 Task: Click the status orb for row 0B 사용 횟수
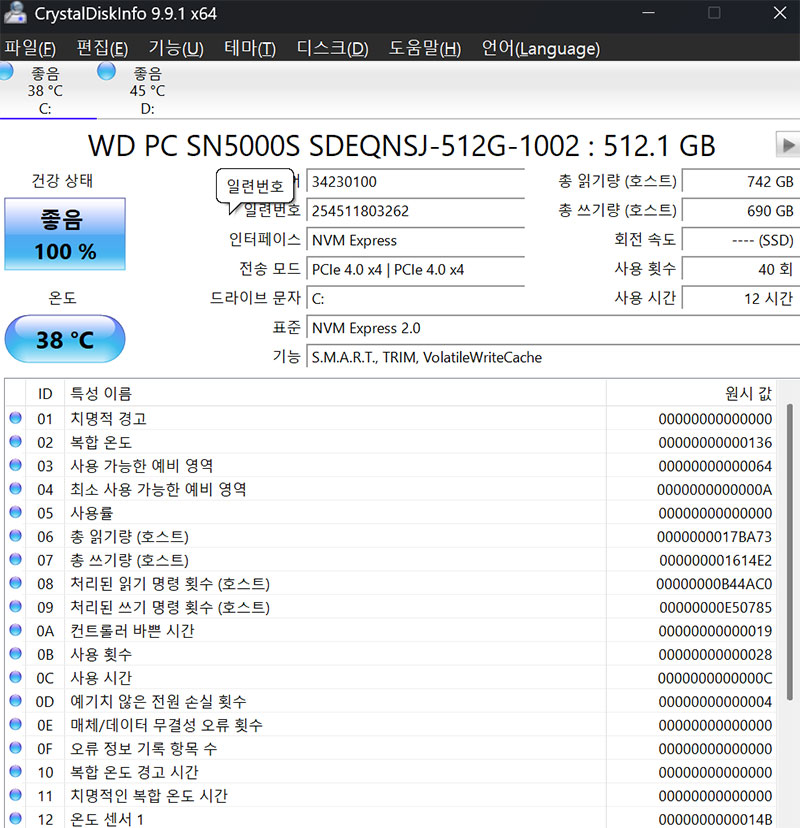click(15, 653)
